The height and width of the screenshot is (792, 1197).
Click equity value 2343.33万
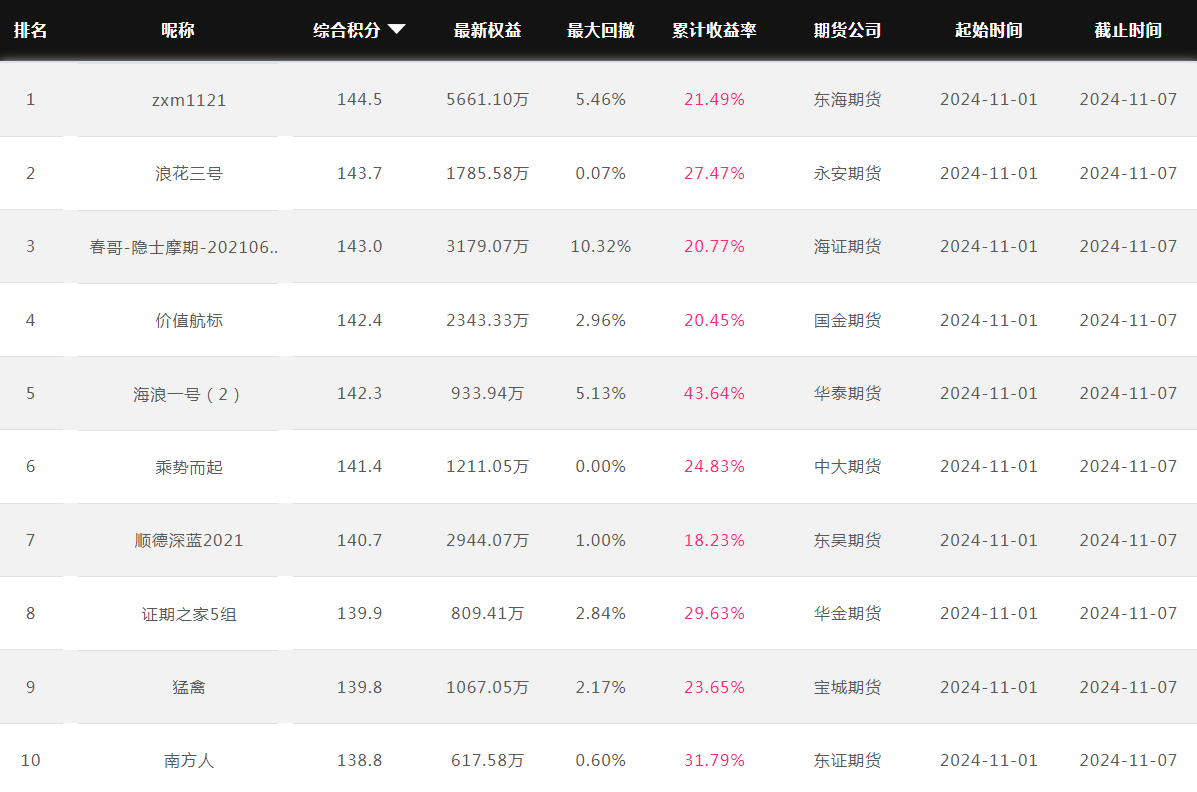(487, 320)
